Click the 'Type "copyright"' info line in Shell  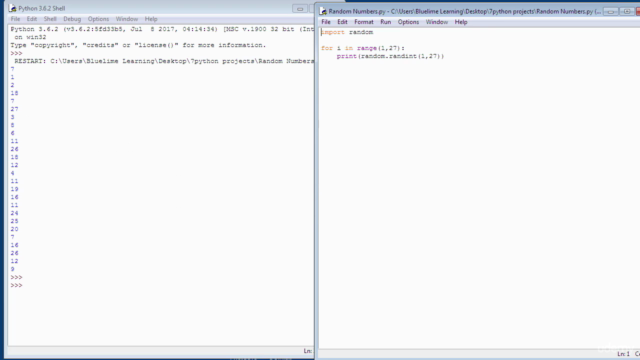coord(138,45)
